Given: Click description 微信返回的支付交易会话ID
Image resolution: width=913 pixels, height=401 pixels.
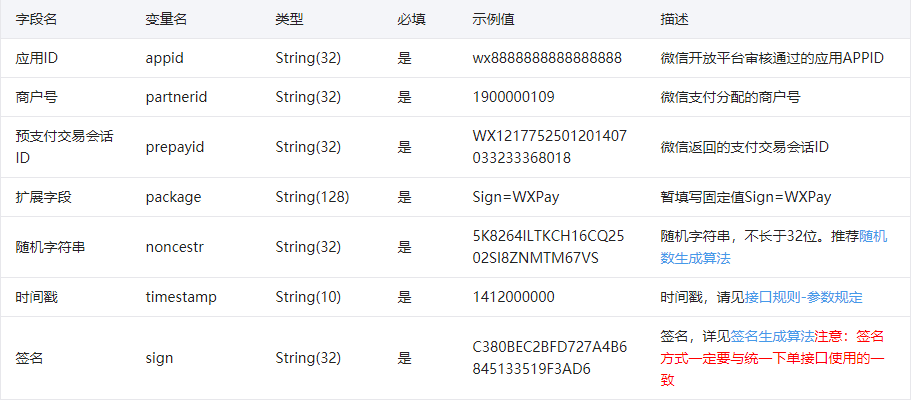Looking at the screenshot, I should pos(744,147).
